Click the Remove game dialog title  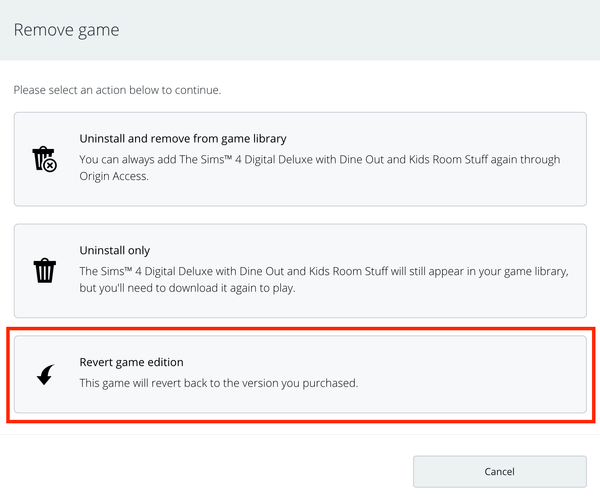(66, 30)
